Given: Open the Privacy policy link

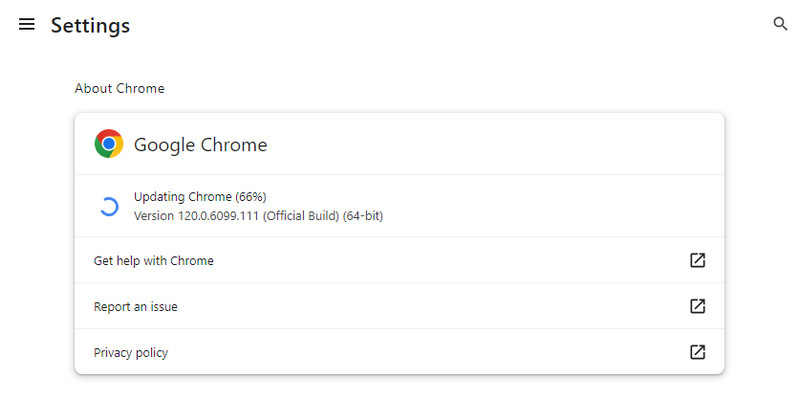Looking at the screenshot, I should coord(131,353).
